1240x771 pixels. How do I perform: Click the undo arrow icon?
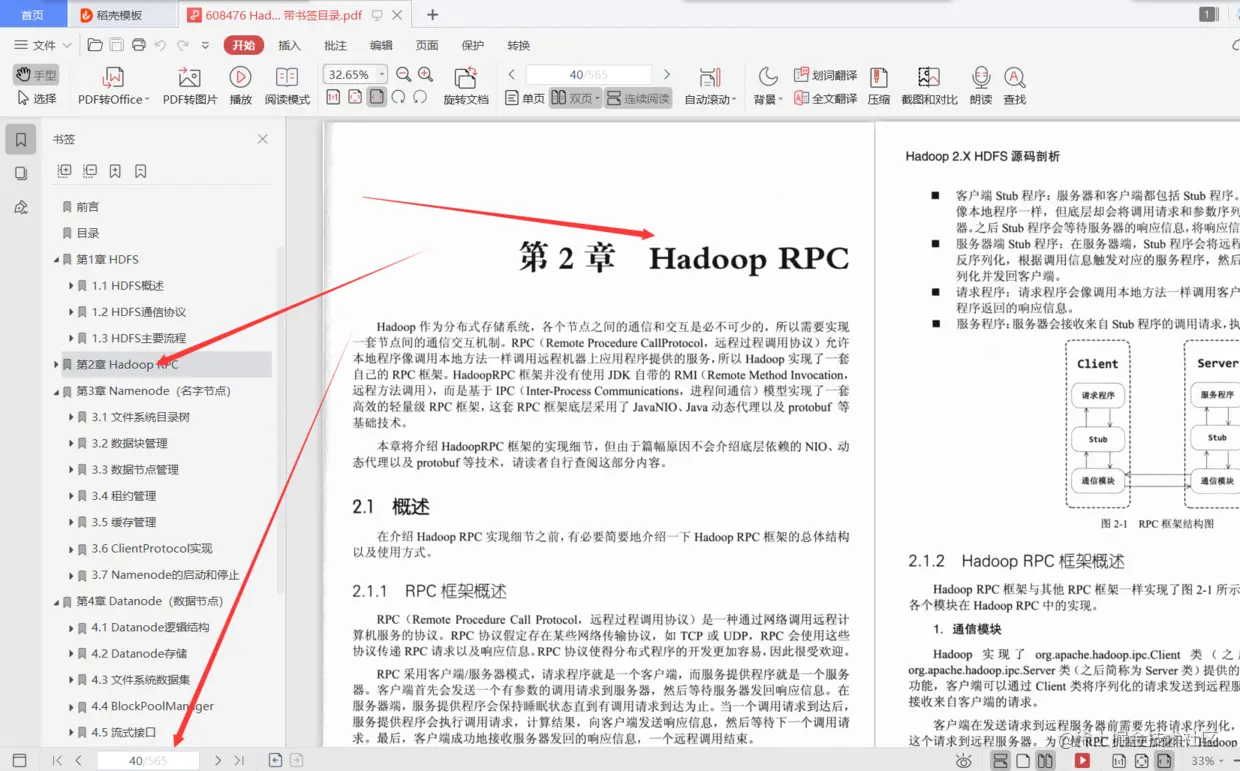(x=160, y=45)
